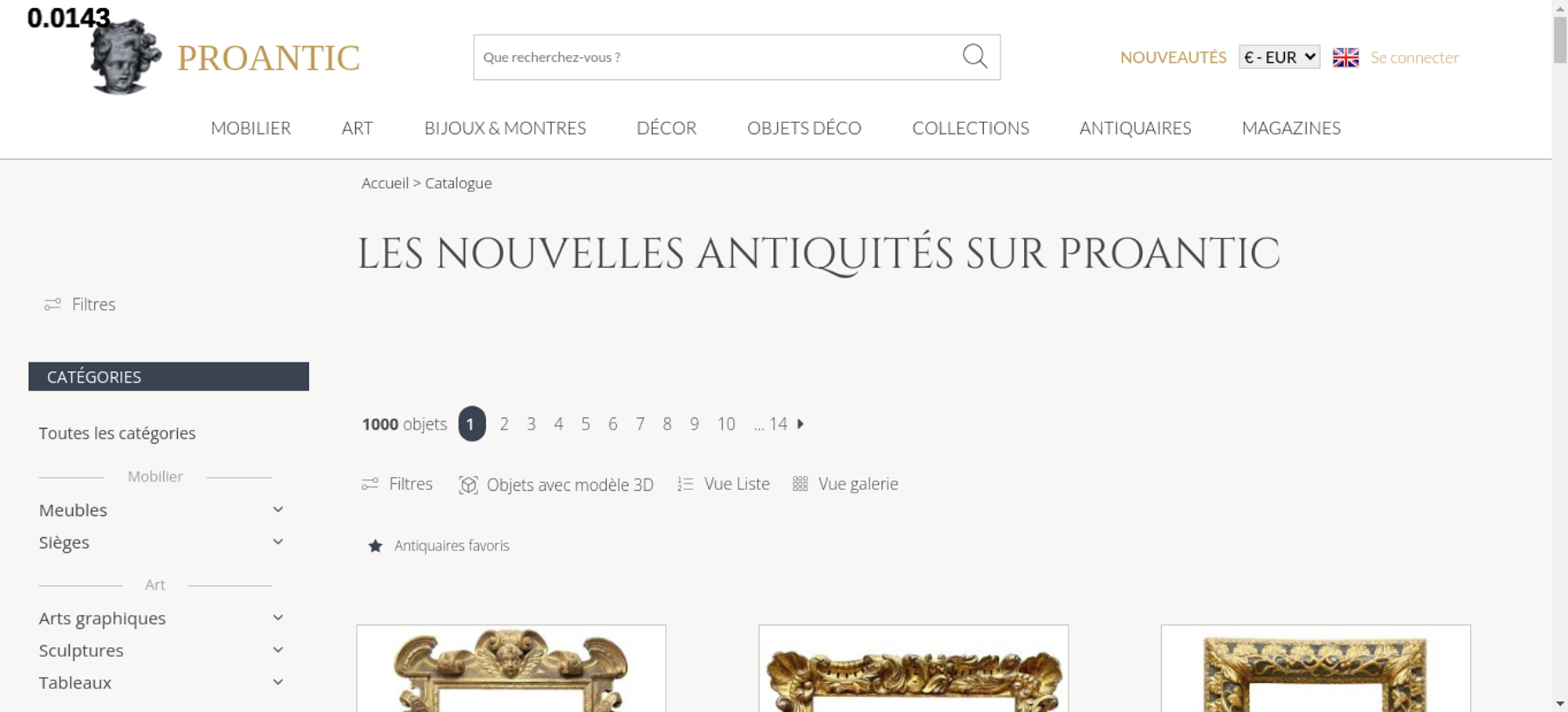Show objects with 3D model

coord(556,485)
